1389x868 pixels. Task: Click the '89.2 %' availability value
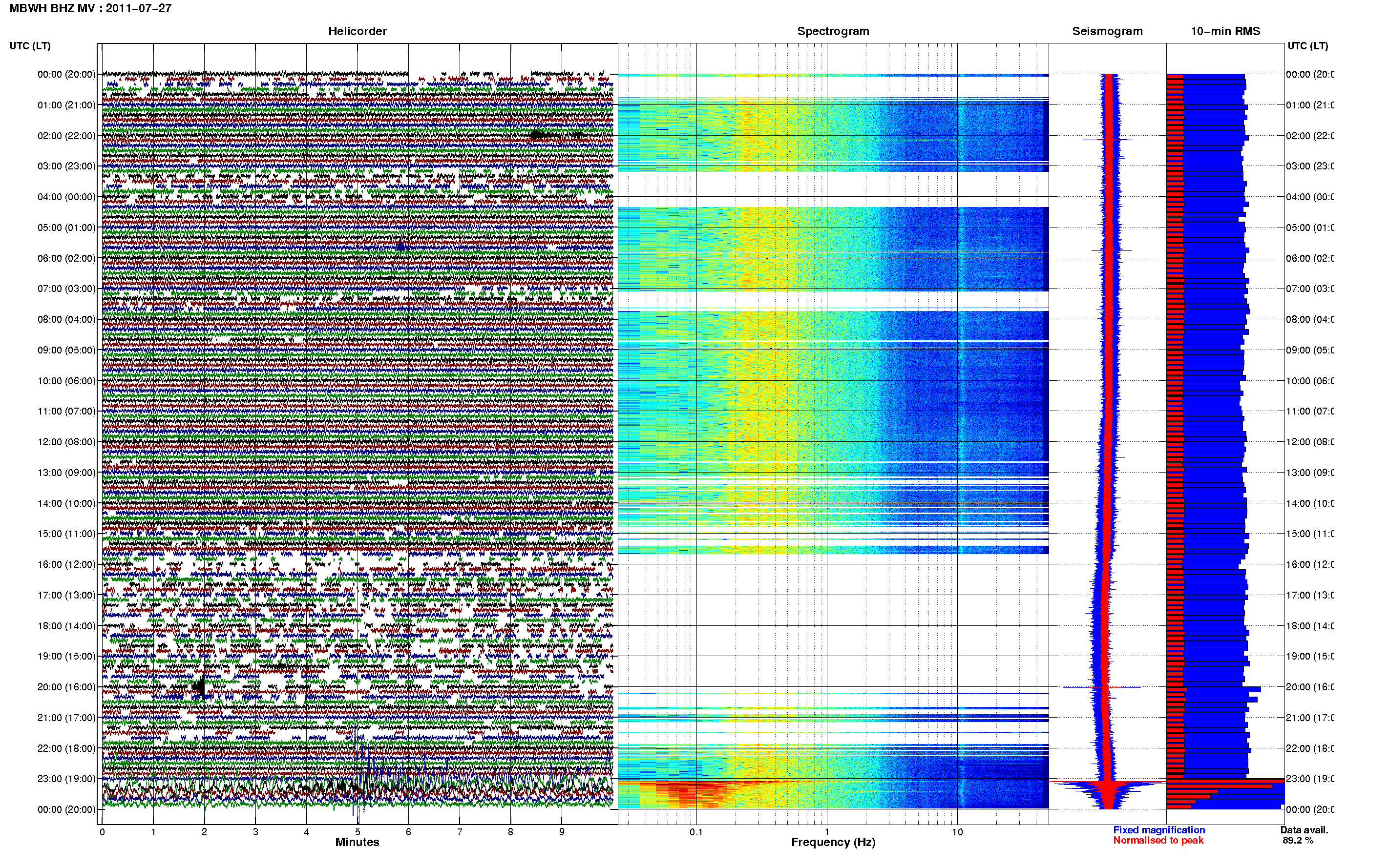tap(1298, 841)
